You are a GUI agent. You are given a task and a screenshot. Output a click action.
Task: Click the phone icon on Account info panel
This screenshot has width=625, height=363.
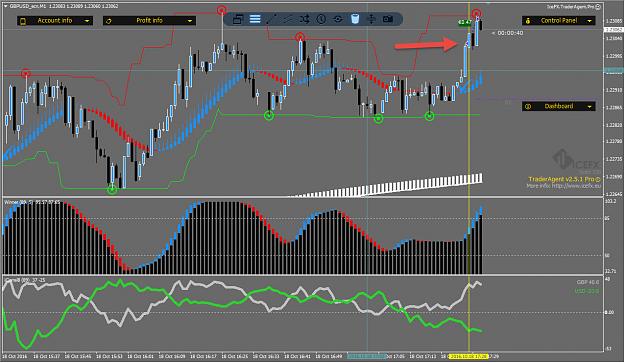(x=23, y=21)
